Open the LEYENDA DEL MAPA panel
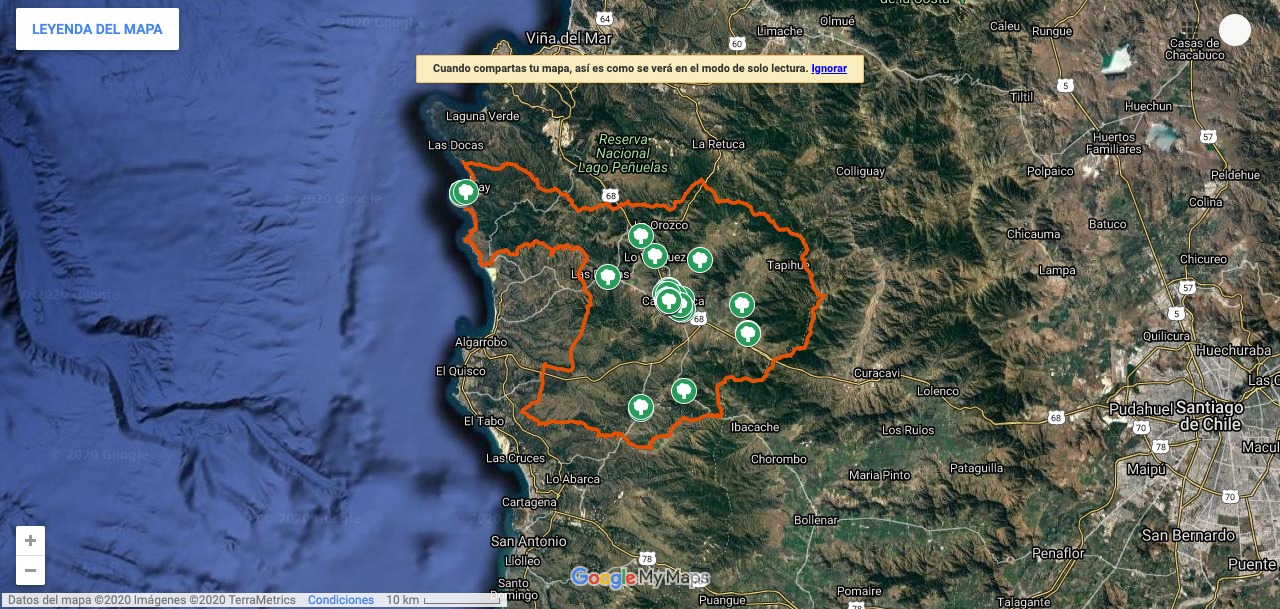Screen dimensions: 1280x609 (96, 29)
